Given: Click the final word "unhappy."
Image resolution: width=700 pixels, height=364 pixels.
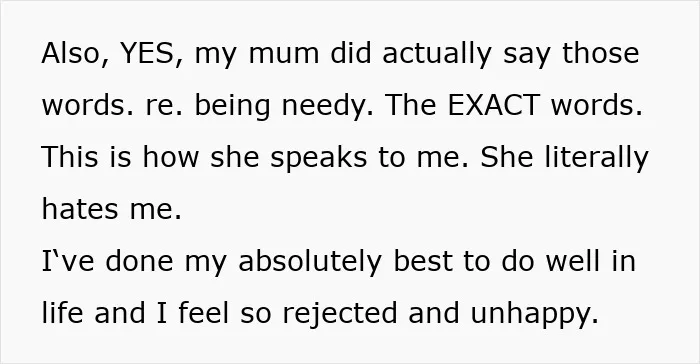Looking at the screenshot, I should pos(534,314).
